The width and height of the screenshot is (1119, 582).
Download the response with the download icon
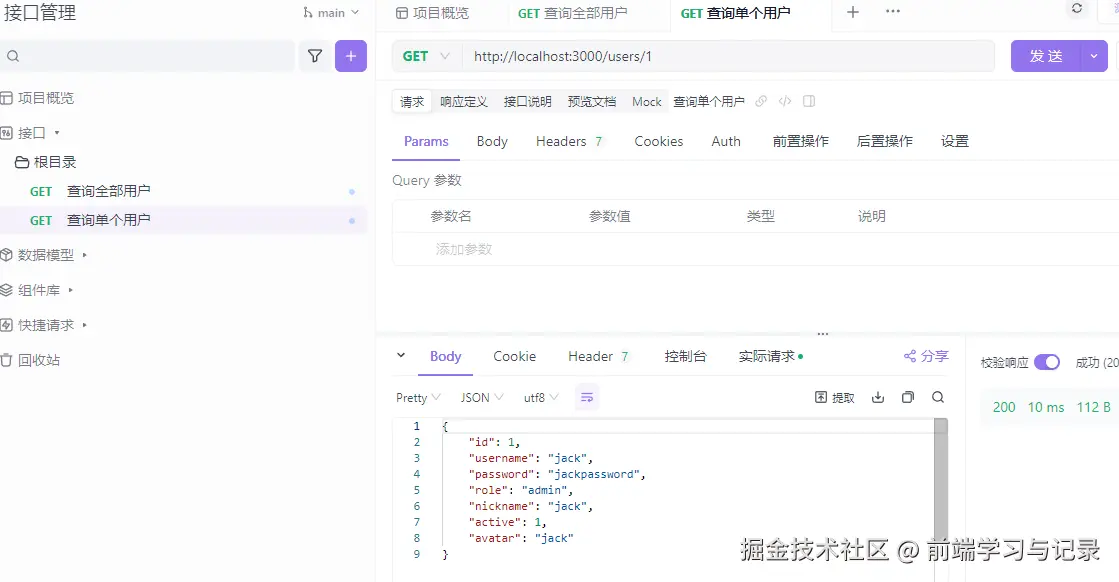[x=878, y=397]
